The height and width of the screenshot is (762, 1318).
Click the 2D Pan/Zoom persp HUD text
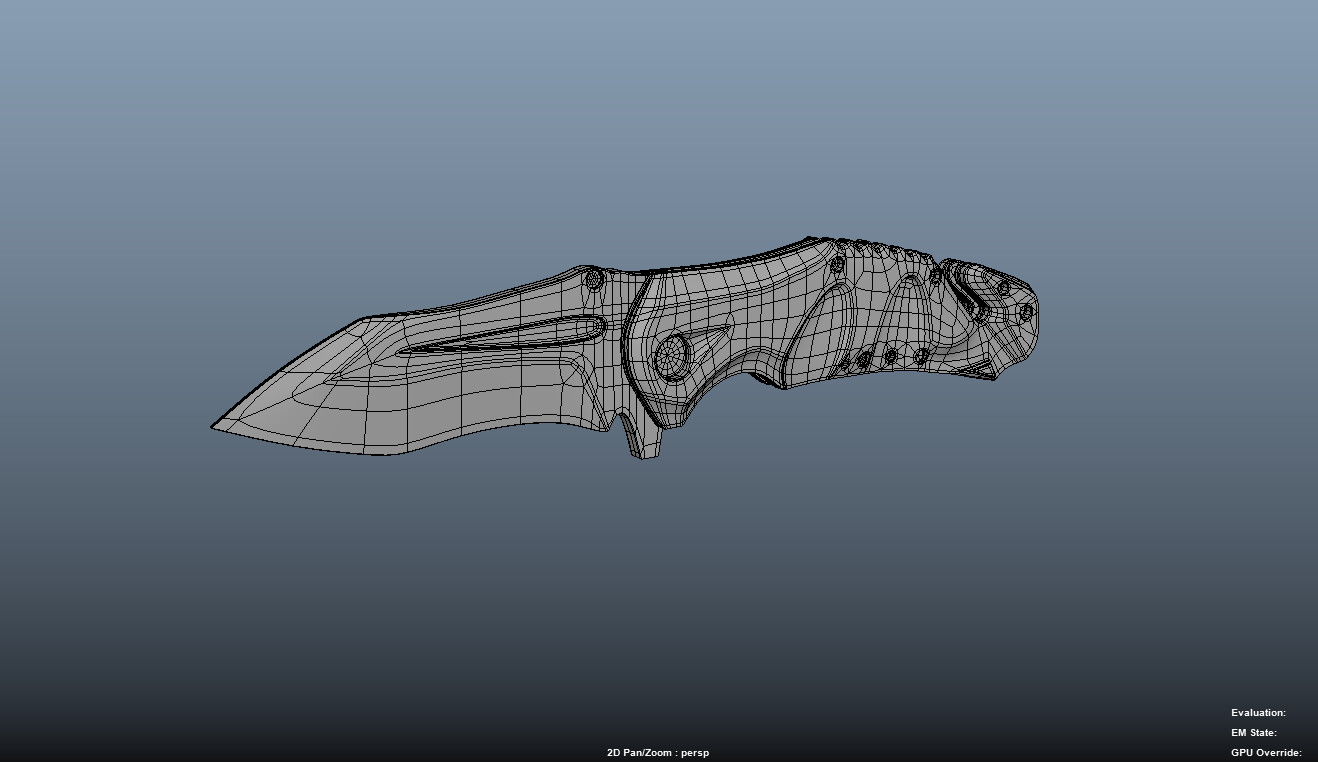click(x=657, y=752)
